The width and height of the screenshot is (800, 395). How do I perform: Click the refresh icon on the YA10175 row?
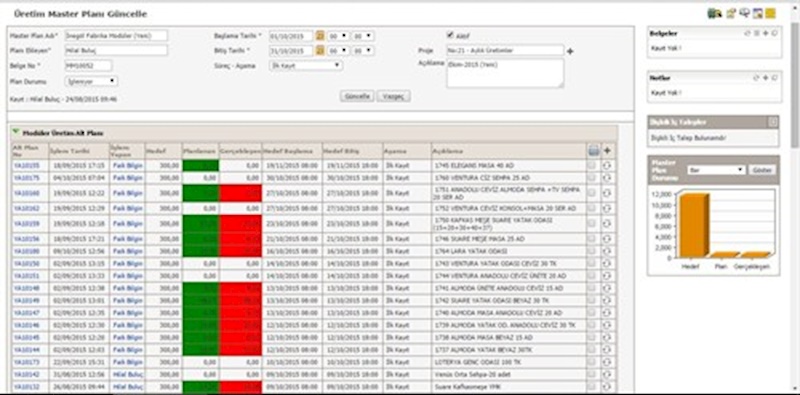coord(607,178)
